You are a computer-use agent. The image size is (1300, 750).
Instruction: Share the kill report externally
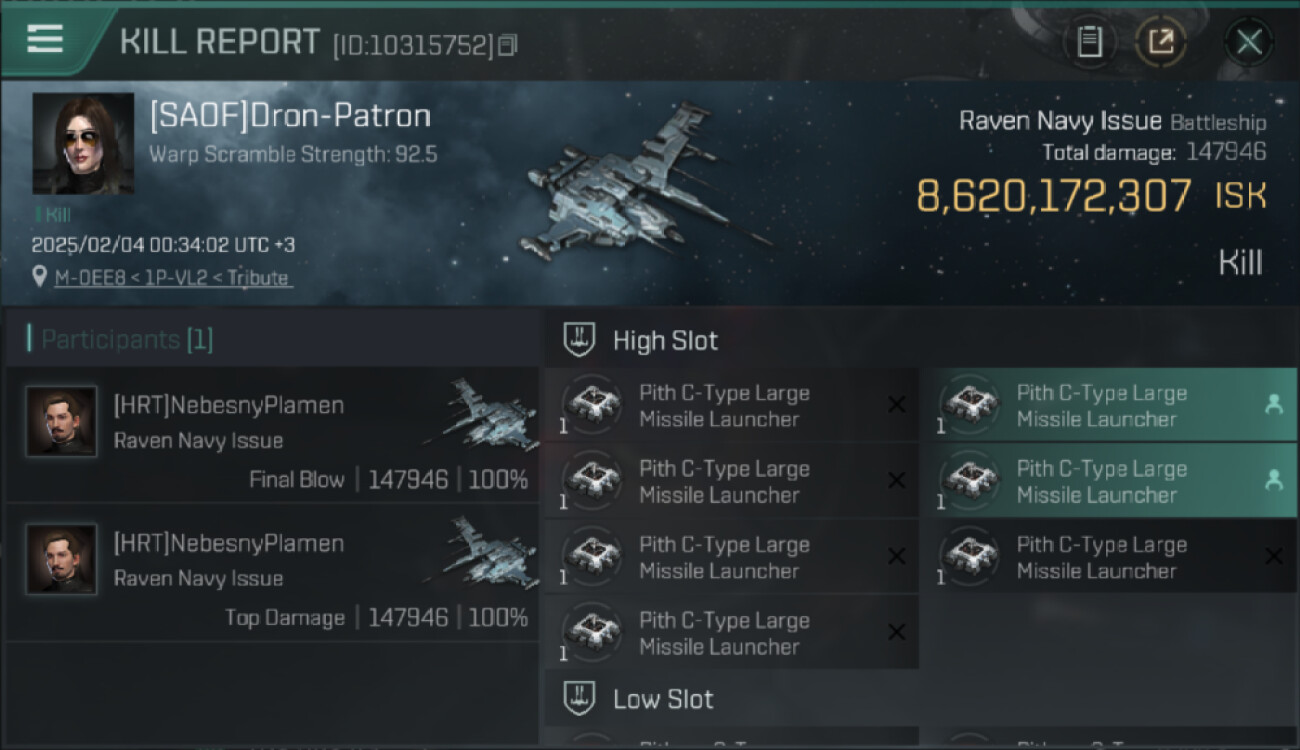coord(1160,42)
